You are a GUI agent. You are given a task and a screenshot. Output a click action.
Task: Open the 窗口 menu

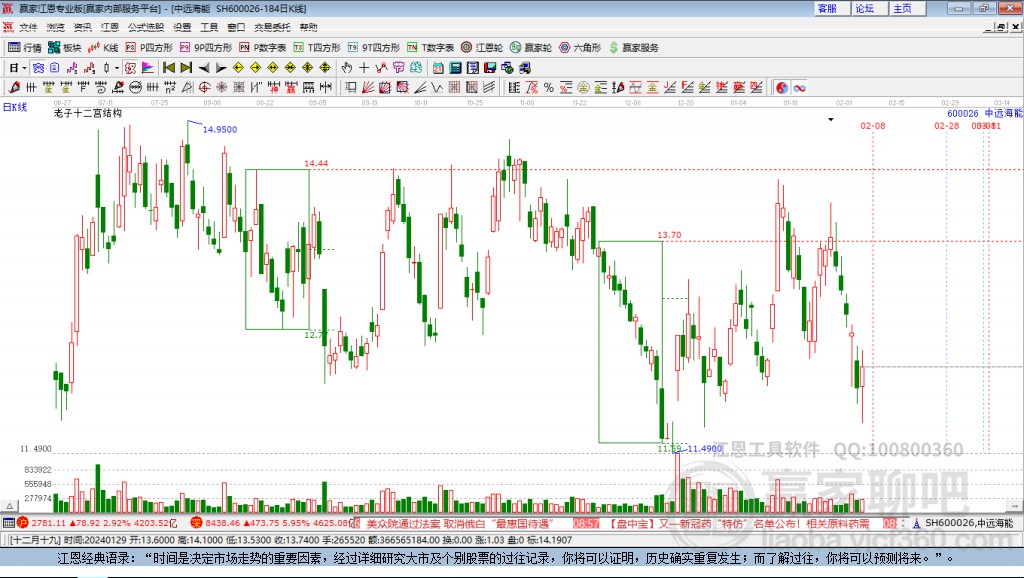(x=236, y=27)
